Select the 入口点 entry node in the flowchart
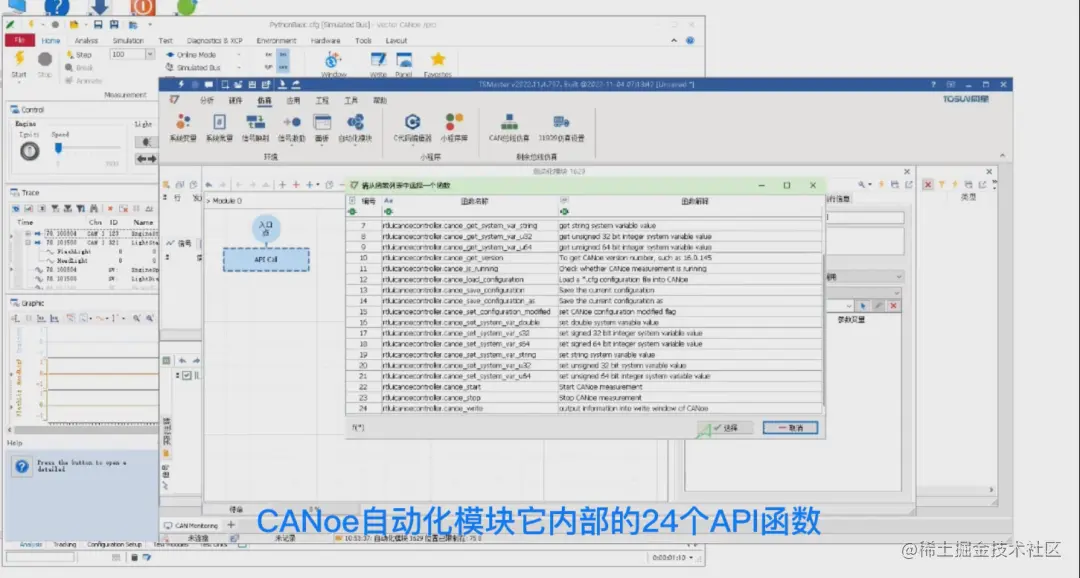 [x=266, y=229]
